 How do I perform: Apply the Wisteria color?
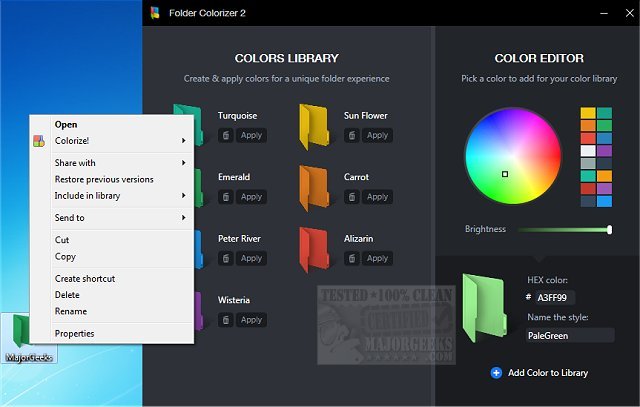251,320
